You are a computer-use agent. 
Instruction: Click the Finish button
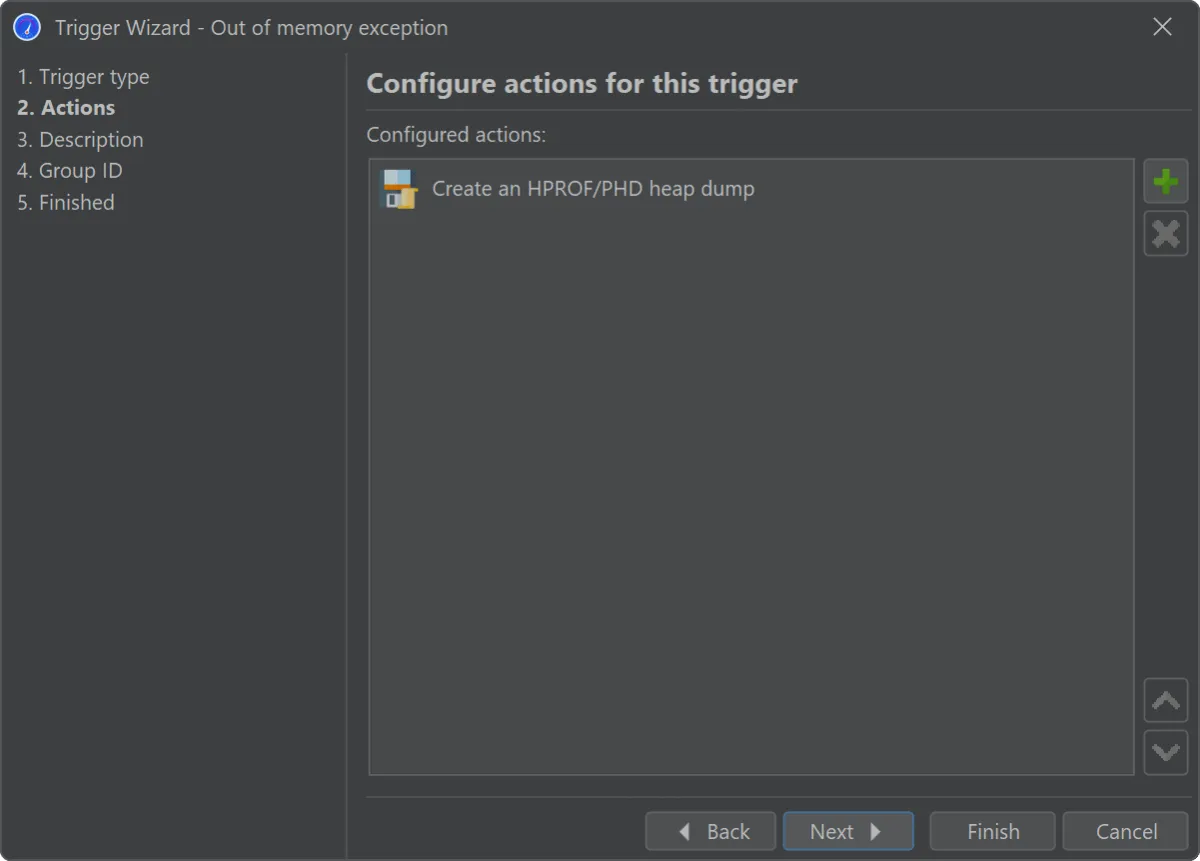click(993, 832)
